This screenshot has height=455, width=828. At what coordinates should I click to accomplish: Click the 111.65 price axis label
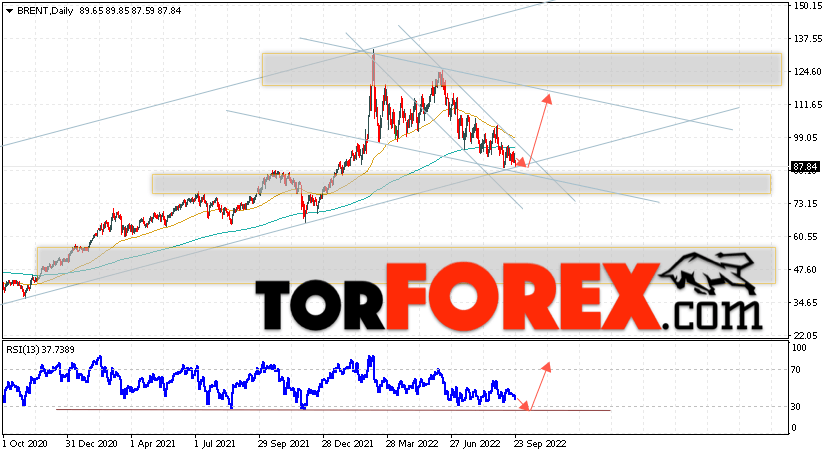click(x=808, y=105)
